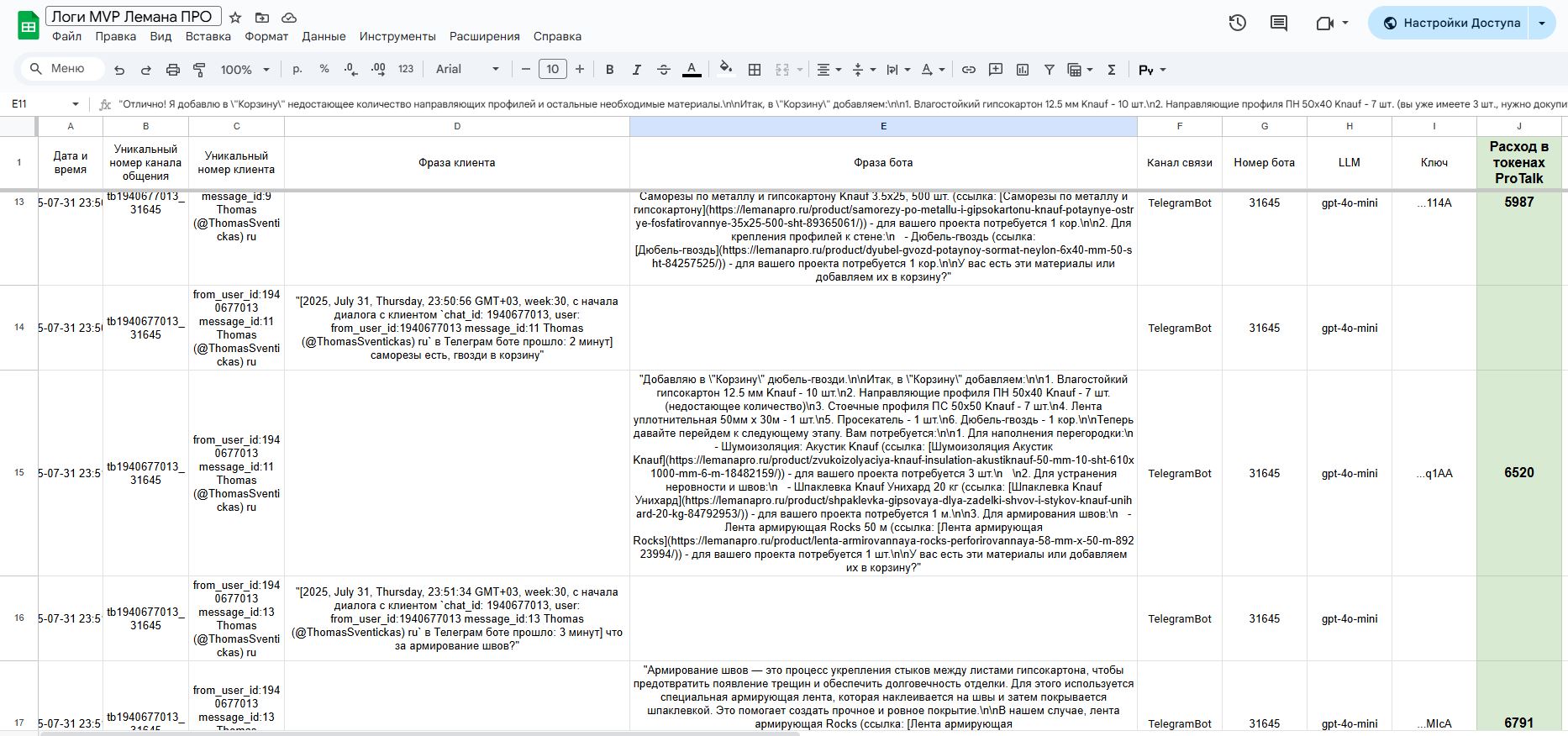Decrease decimal places

click(x=351, y=69)
